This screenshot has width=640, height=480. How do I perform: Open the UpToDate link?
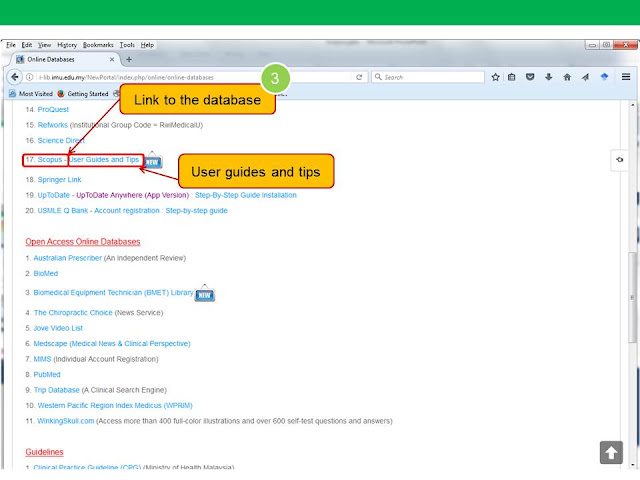click(53, 195)
